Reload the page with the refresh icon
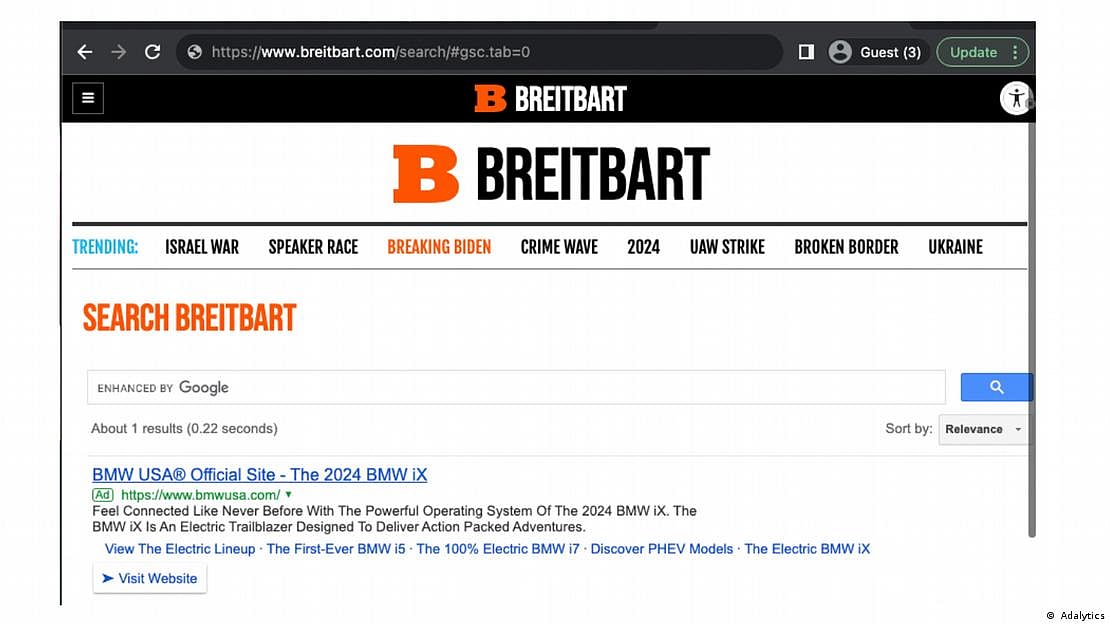The image size is (1110, 624). [x=152, y=52]
